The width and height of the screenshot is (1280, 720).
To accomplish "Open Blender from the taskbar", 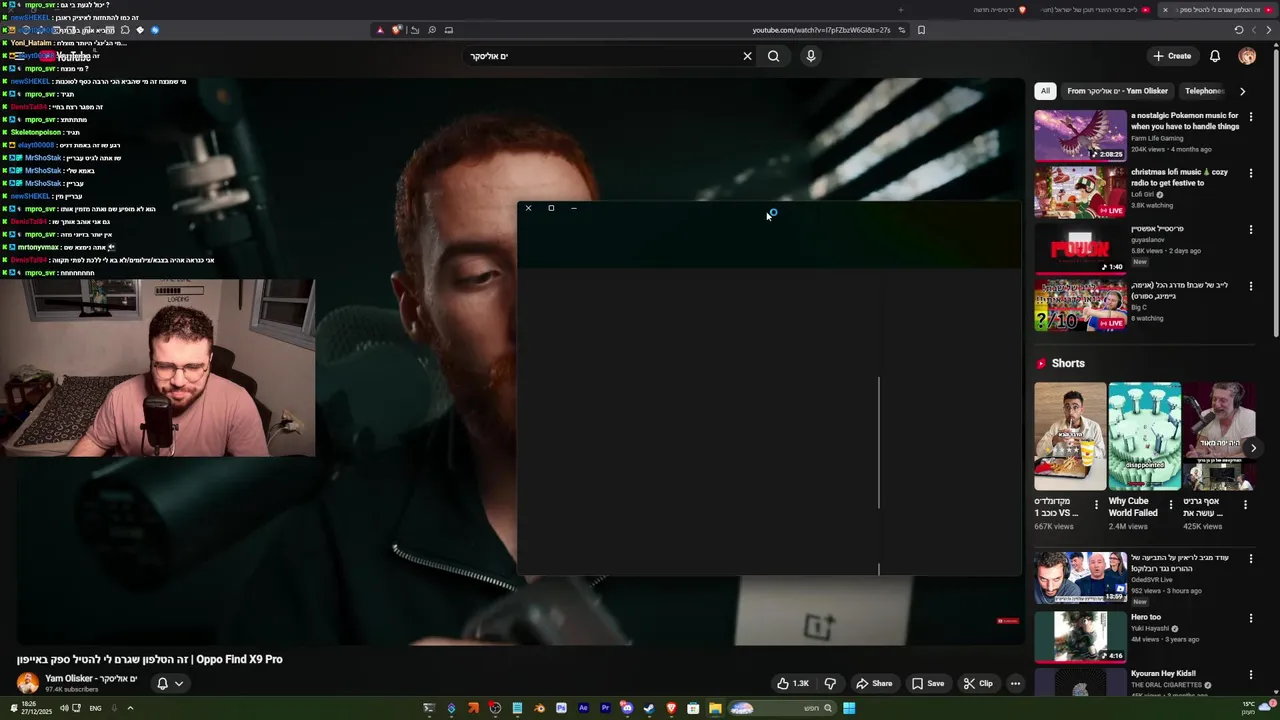I will [539, 708].
